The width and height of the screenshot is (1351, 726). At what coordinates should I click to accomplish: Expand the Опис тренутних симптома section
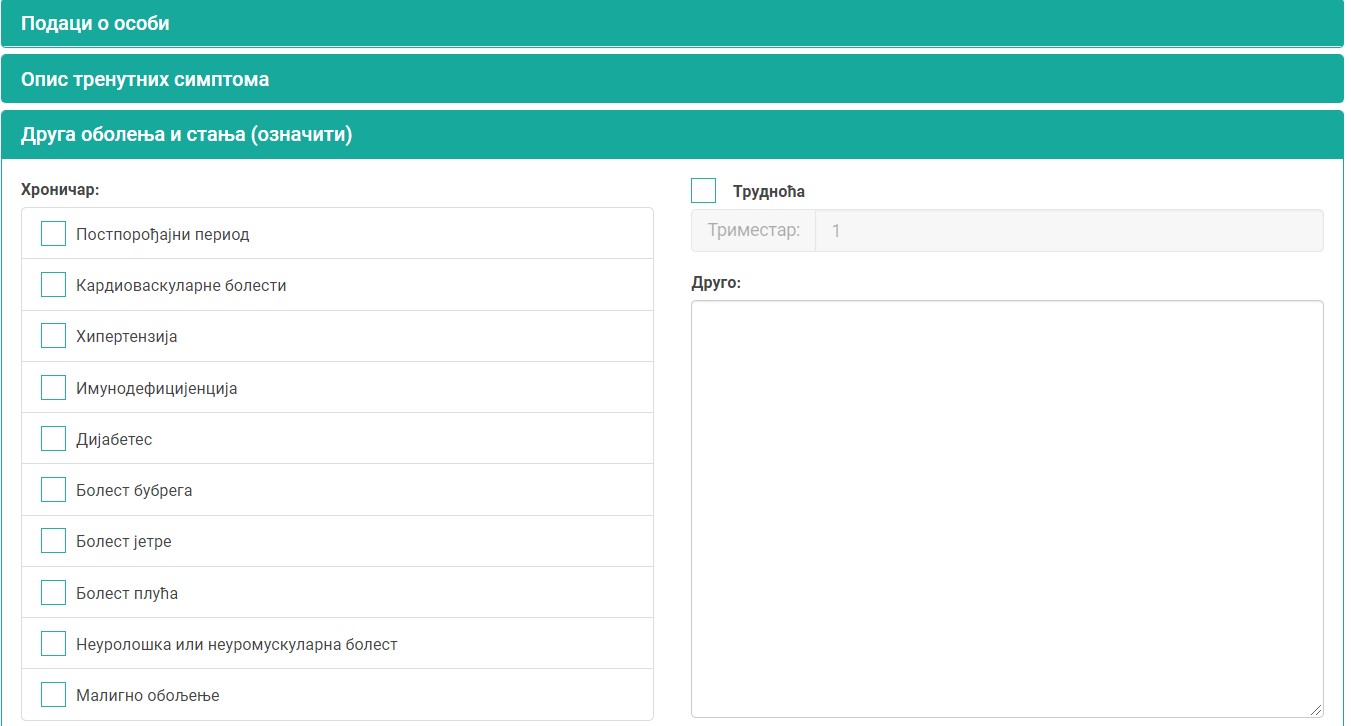pos(672,79)
